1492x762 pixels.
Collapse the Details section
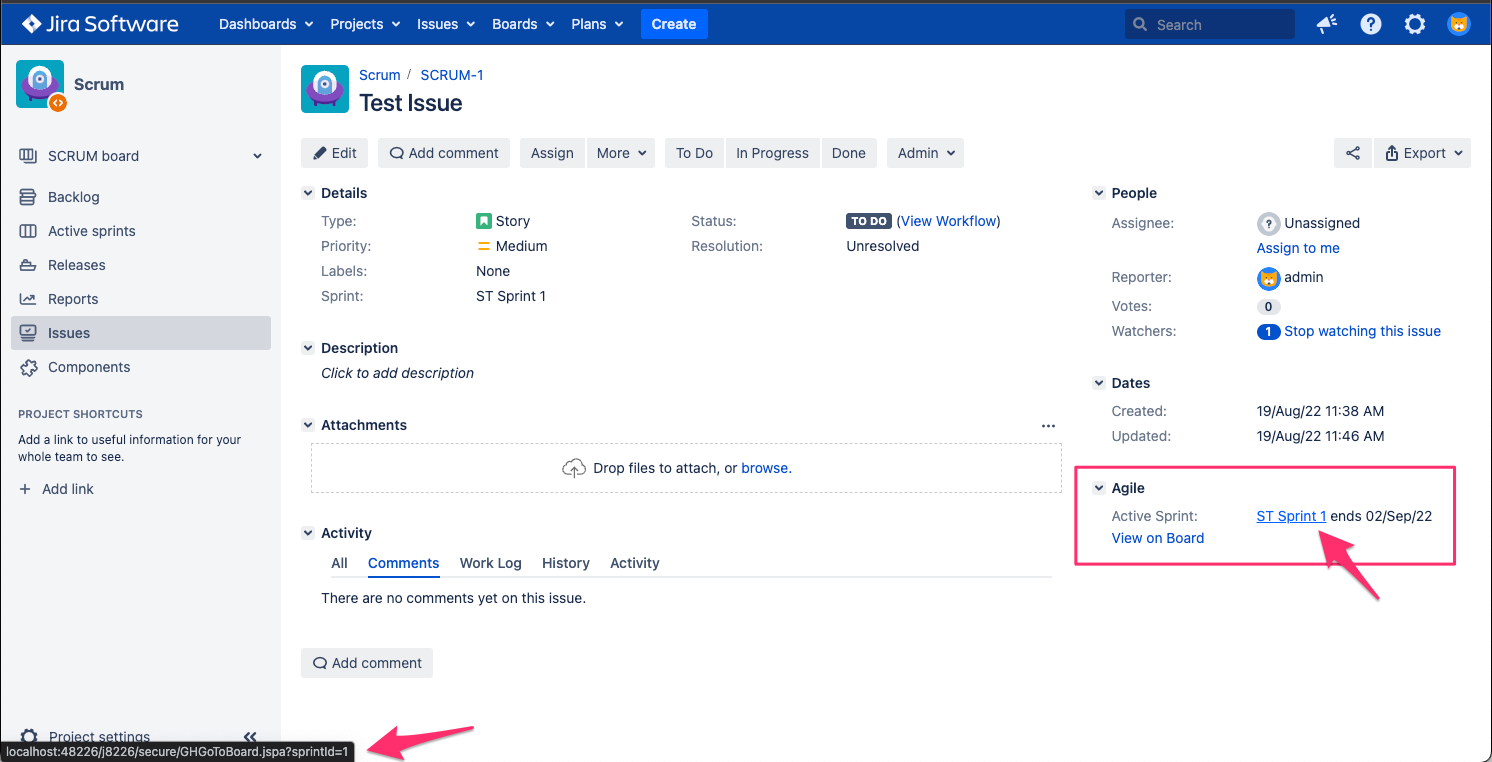[x=308, y=193]
